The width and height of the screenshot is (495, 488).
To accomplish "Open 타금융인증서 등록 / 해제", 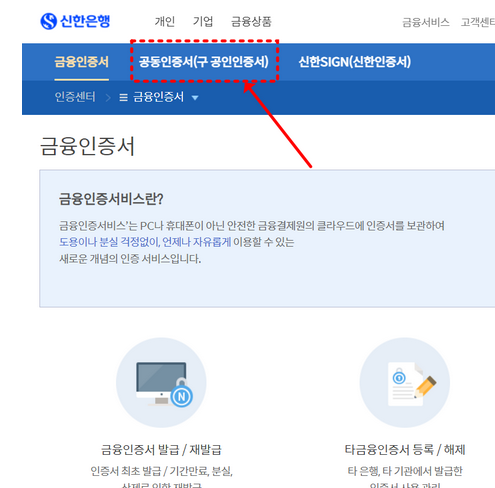I will click(x=405, y=450).
